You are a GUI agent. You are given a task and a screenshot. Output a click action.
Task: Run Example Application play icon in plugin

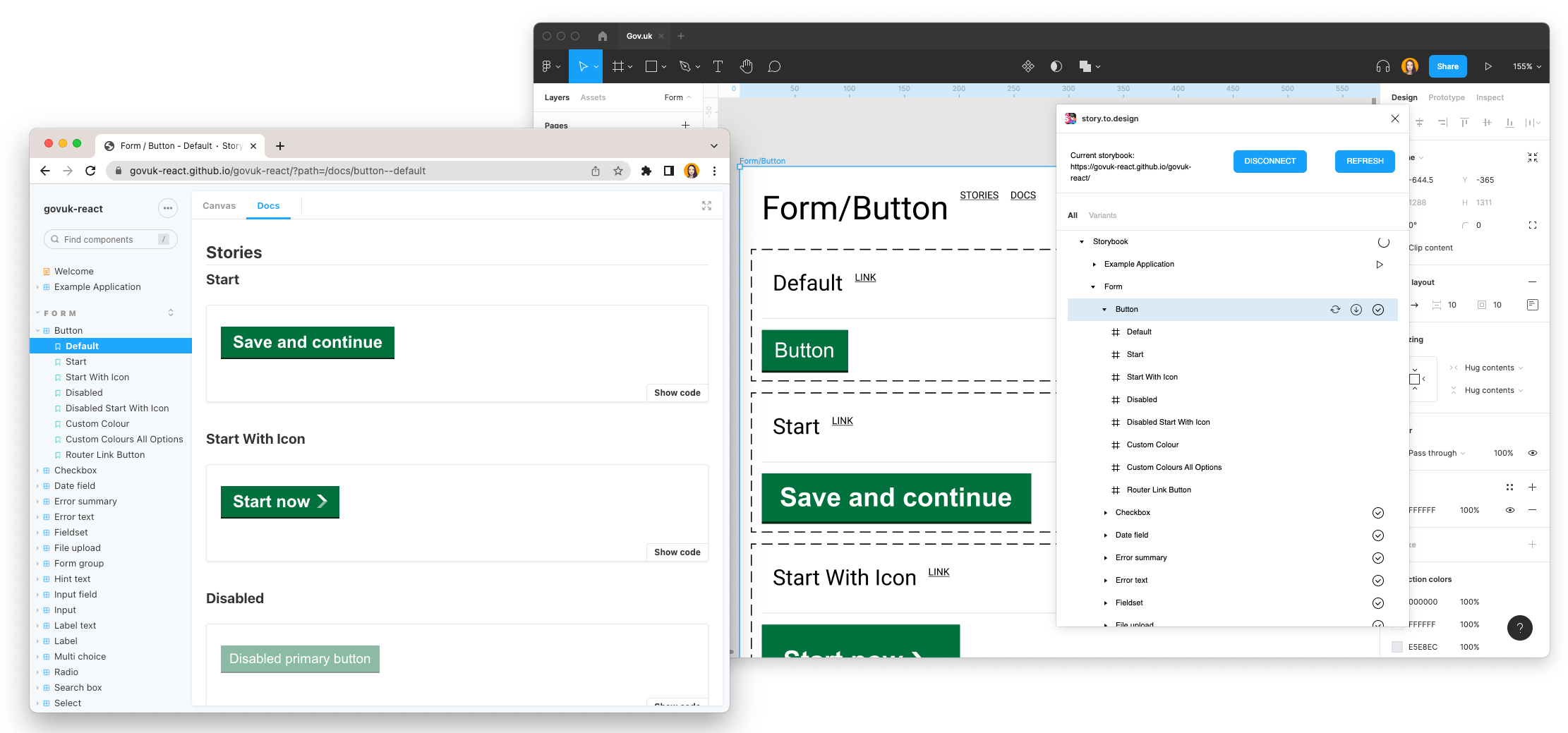pyautogui.click(x=1380, y=265)
